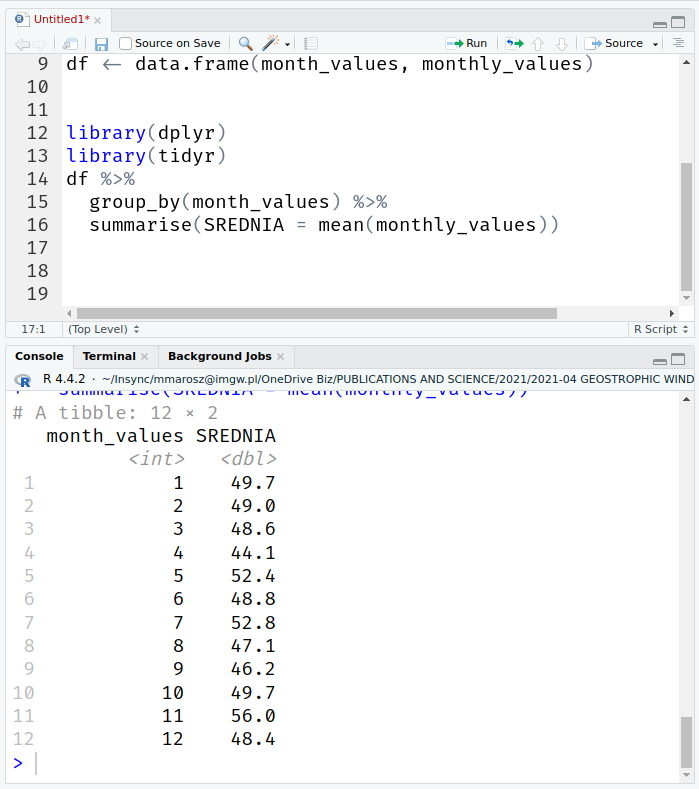Open the R Script file type dropdown
Screen dimensions: 699x789
click(660, 329)
